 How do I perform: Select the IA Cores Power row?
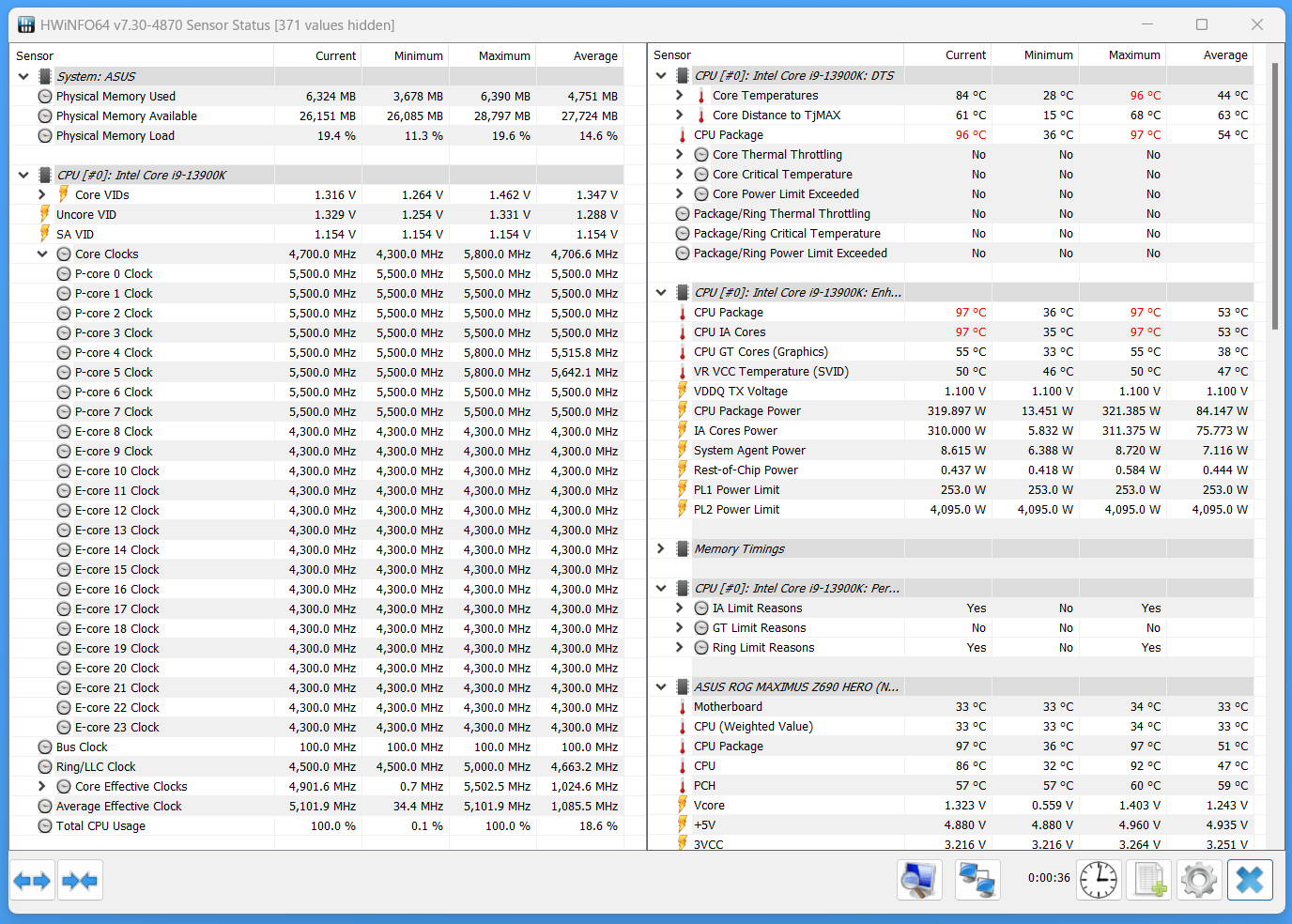[951, 431]
